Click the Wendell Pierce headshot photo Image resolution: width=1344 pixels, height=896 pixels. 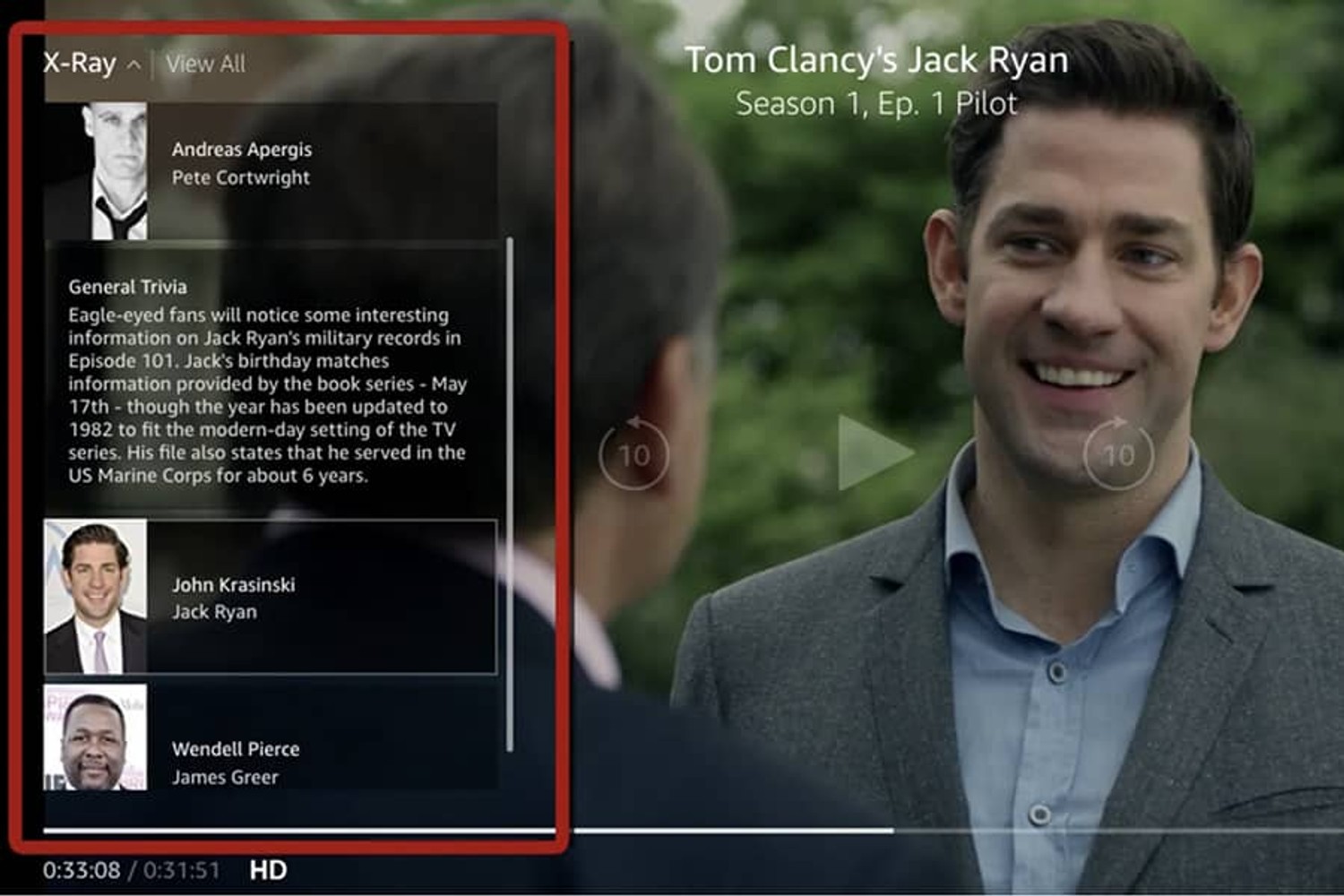click(x=96, y=737)
